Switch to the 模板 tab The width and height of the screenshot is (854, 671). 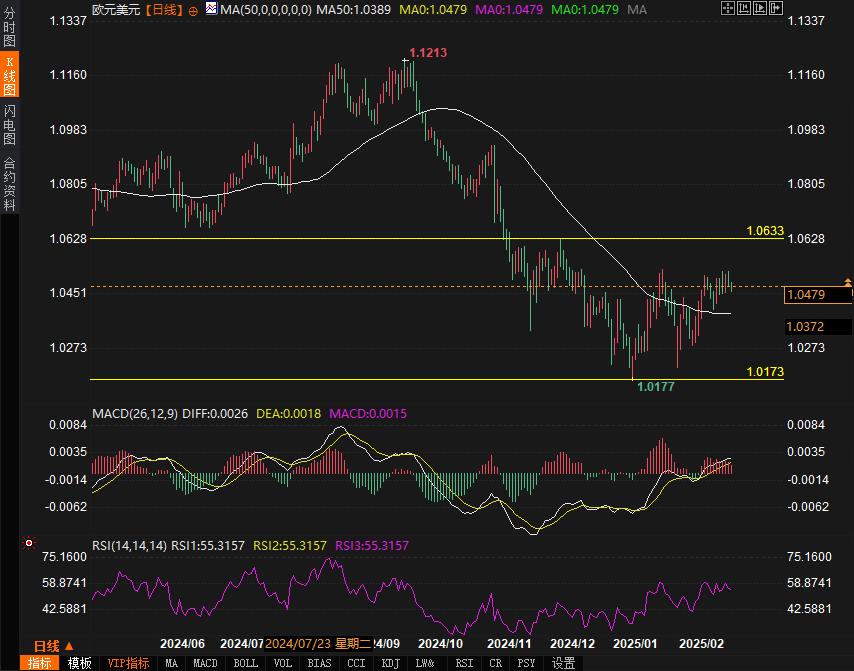tap(80, 663)
